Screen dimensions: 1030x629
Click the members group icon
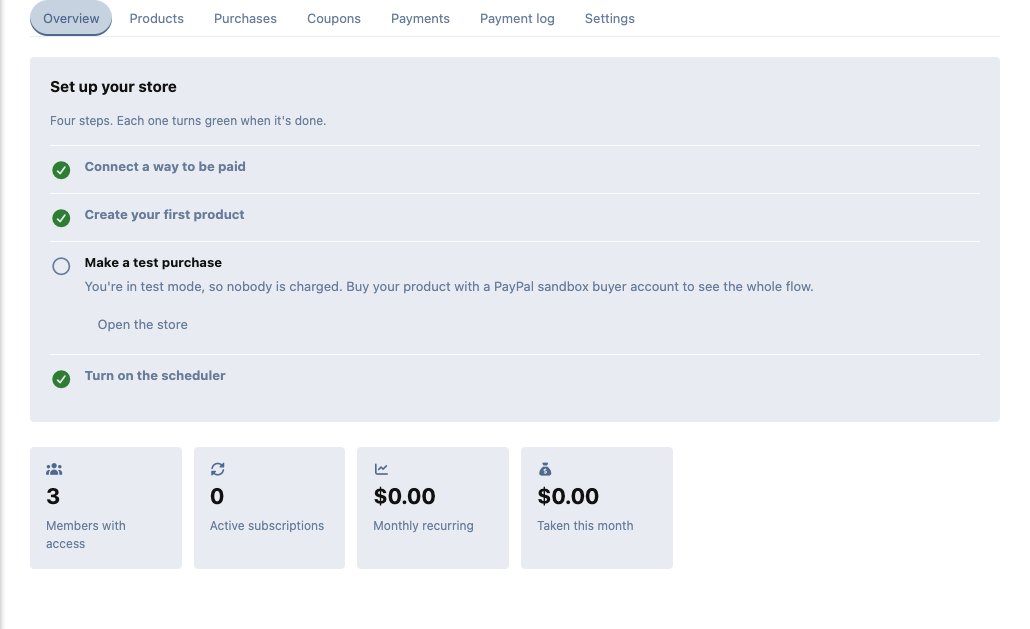tap(54, 469)
